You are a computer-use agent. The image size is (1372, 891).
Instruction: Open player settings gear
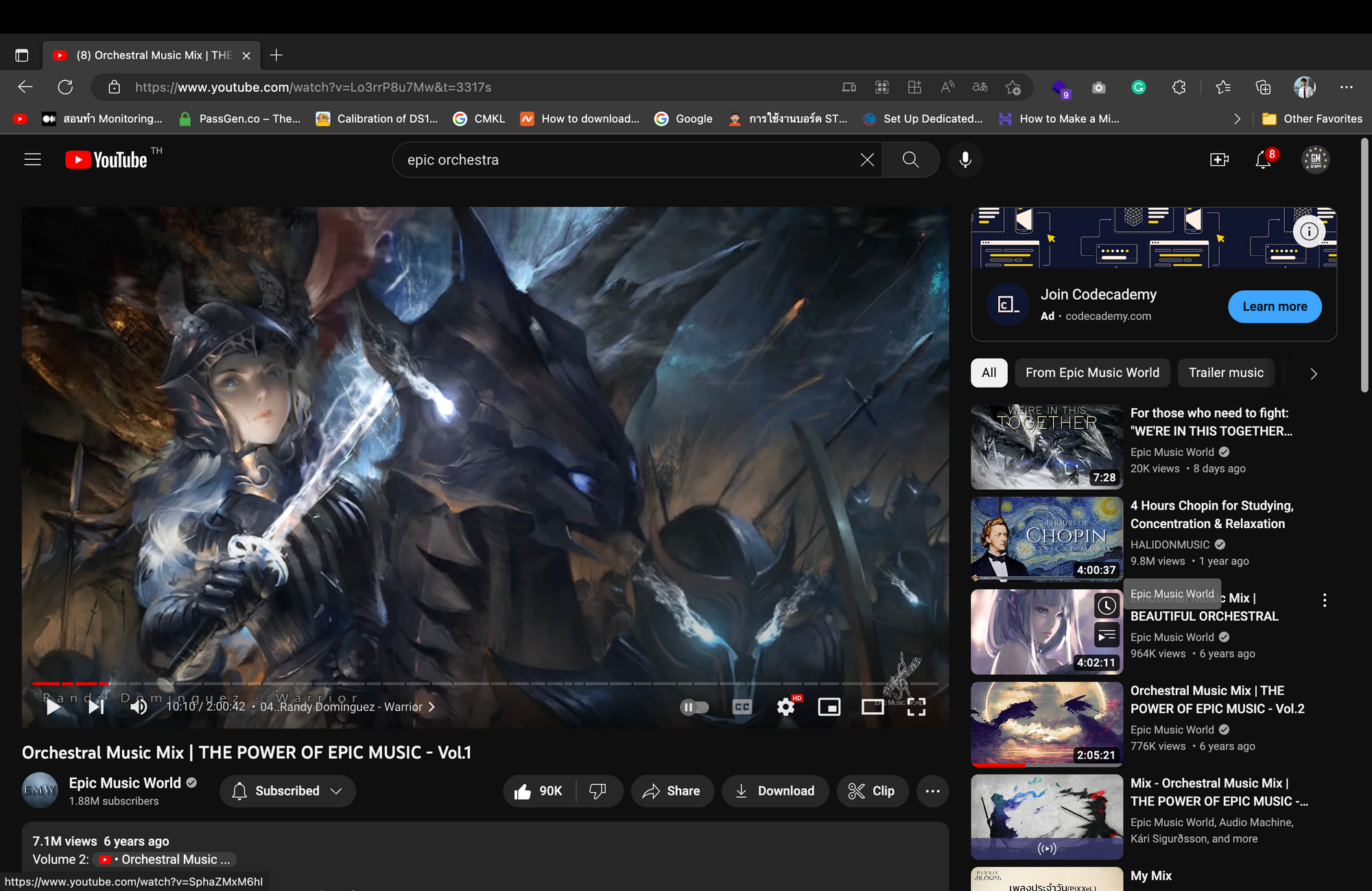[x=786, y=706]
